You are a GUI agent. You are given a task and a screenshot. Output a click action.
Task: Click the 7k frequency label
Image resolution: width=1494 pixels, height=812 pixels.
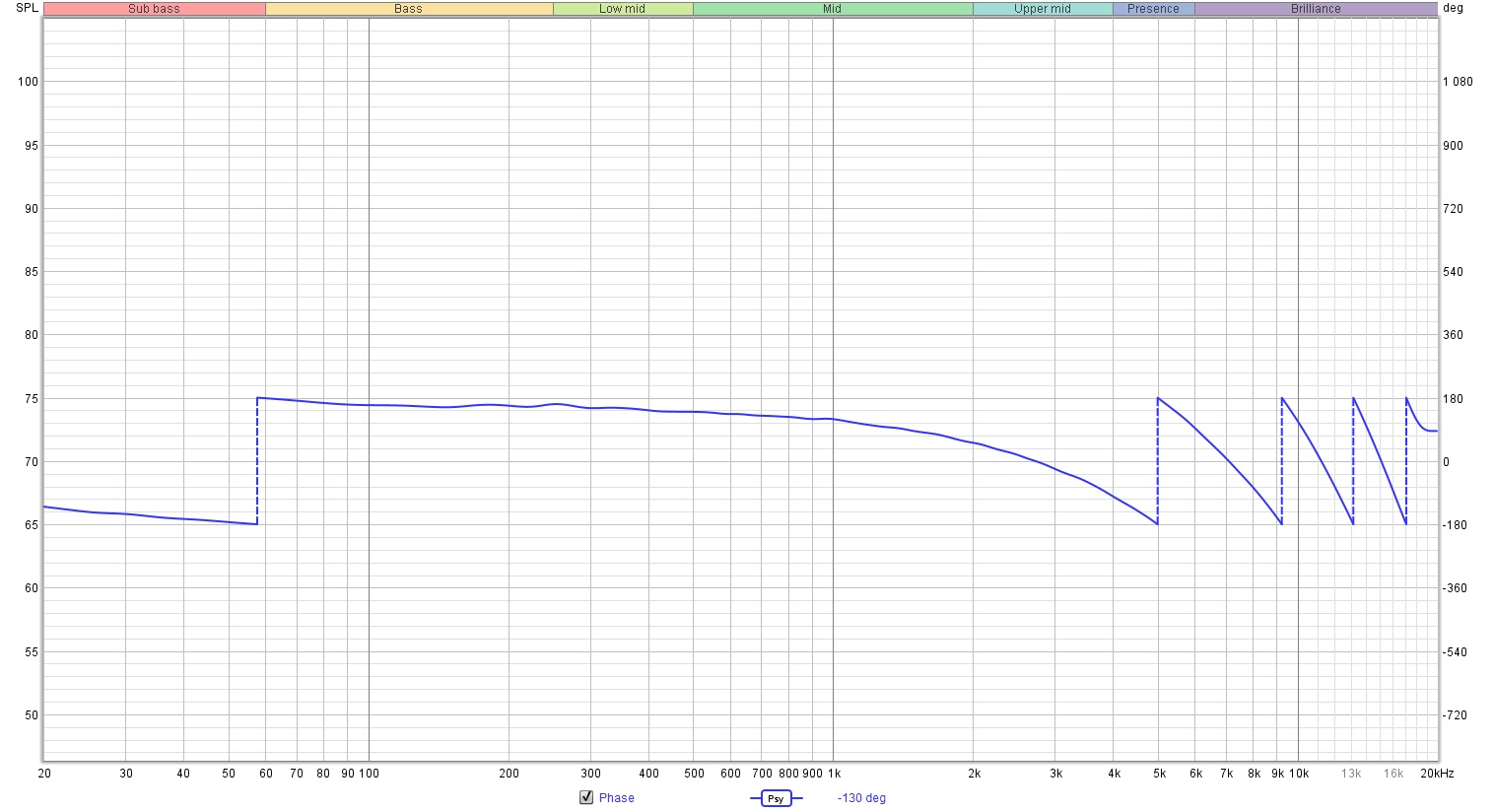(x=1226, y=774)
